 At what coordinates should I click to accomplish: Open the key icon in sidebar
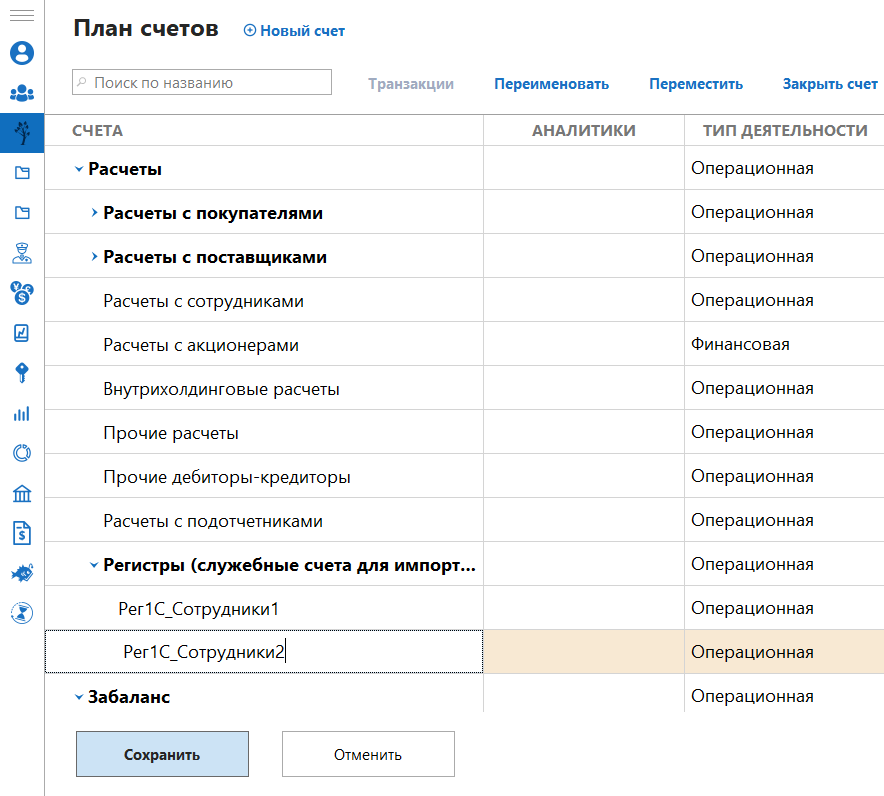pos(21,373)
